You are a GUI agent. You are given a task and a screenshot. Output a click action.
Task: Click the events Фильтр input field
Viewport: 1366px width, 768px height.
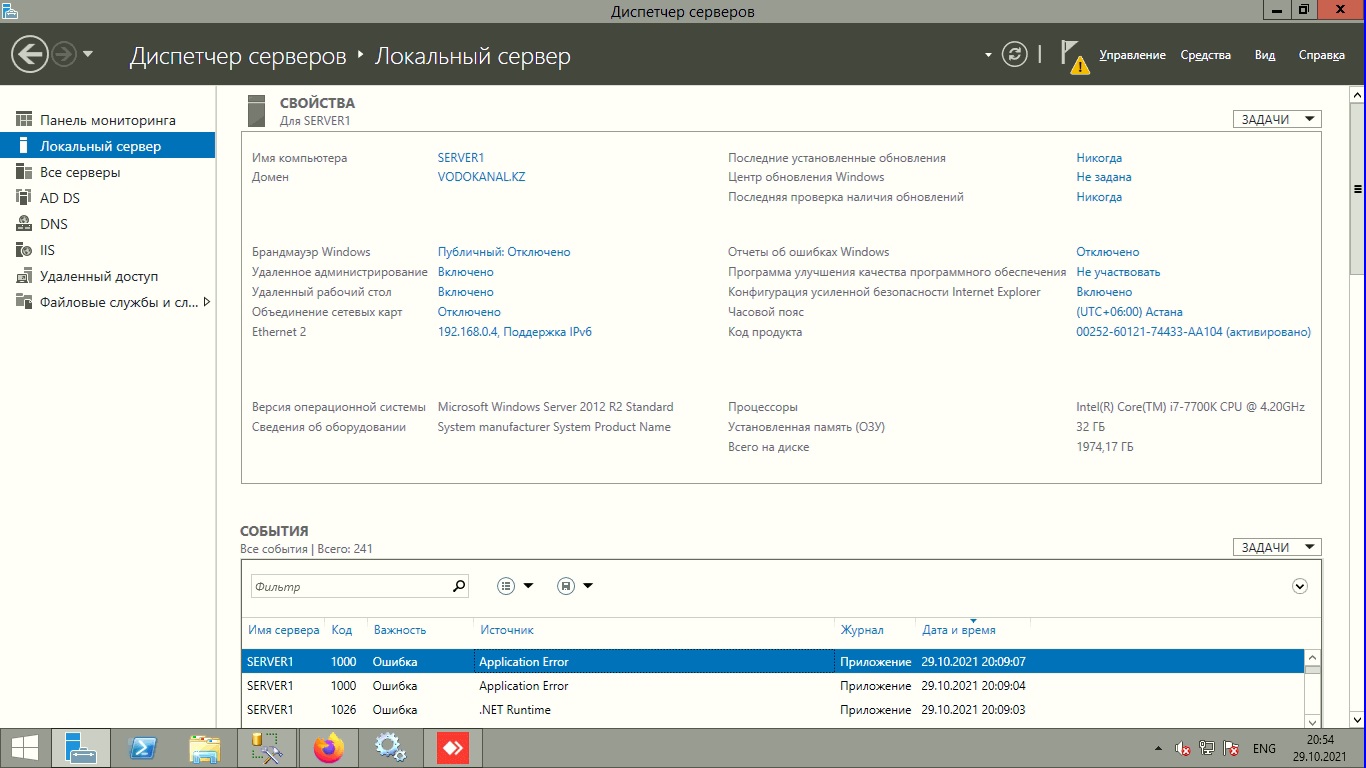pyautogui.click(x=350, y=587)
